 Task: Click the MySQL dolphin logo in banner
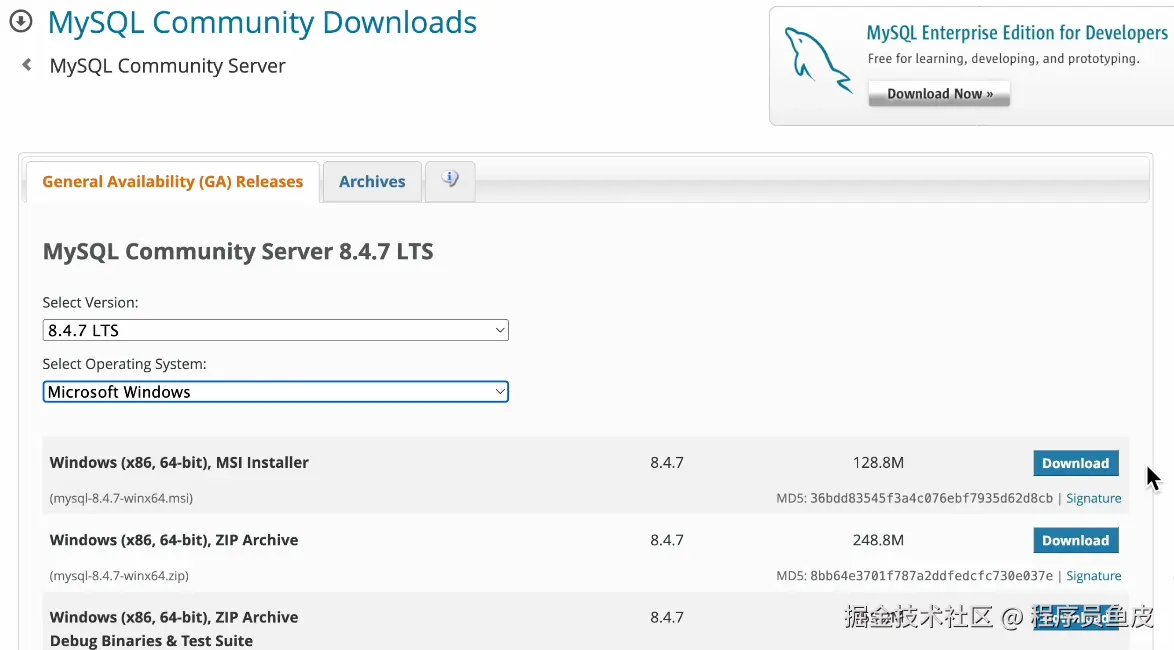pyautogui.click(x=818, y=60)
